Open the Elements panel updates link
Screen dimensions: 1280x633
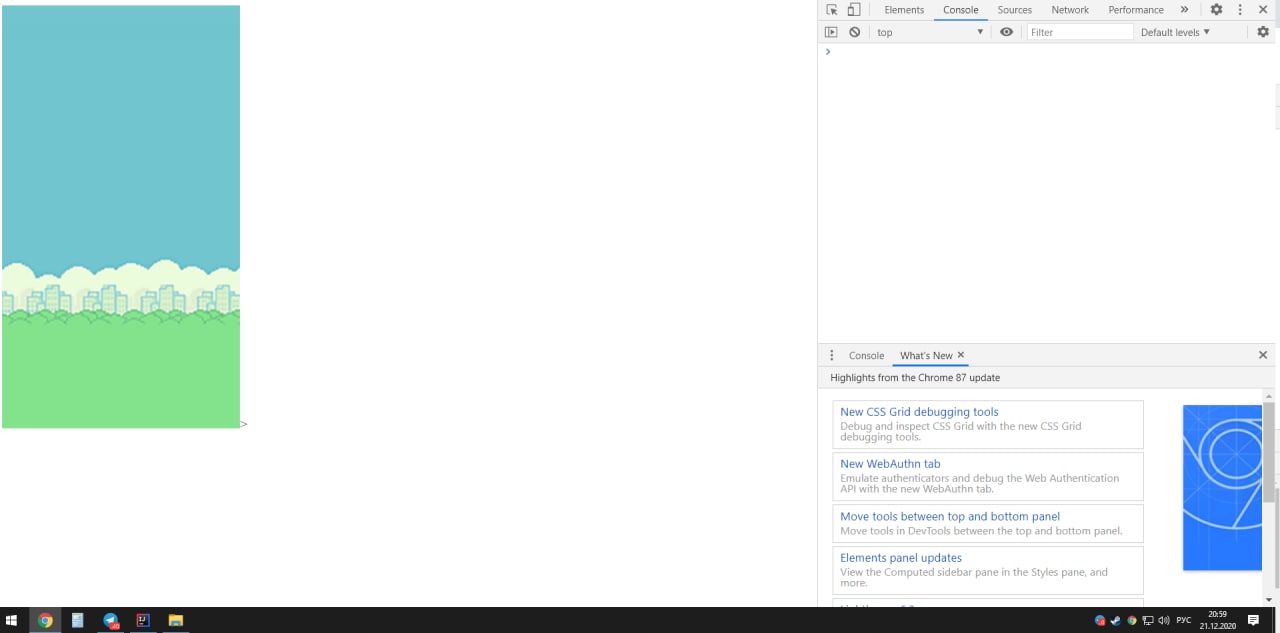click(x=901, y=558)
